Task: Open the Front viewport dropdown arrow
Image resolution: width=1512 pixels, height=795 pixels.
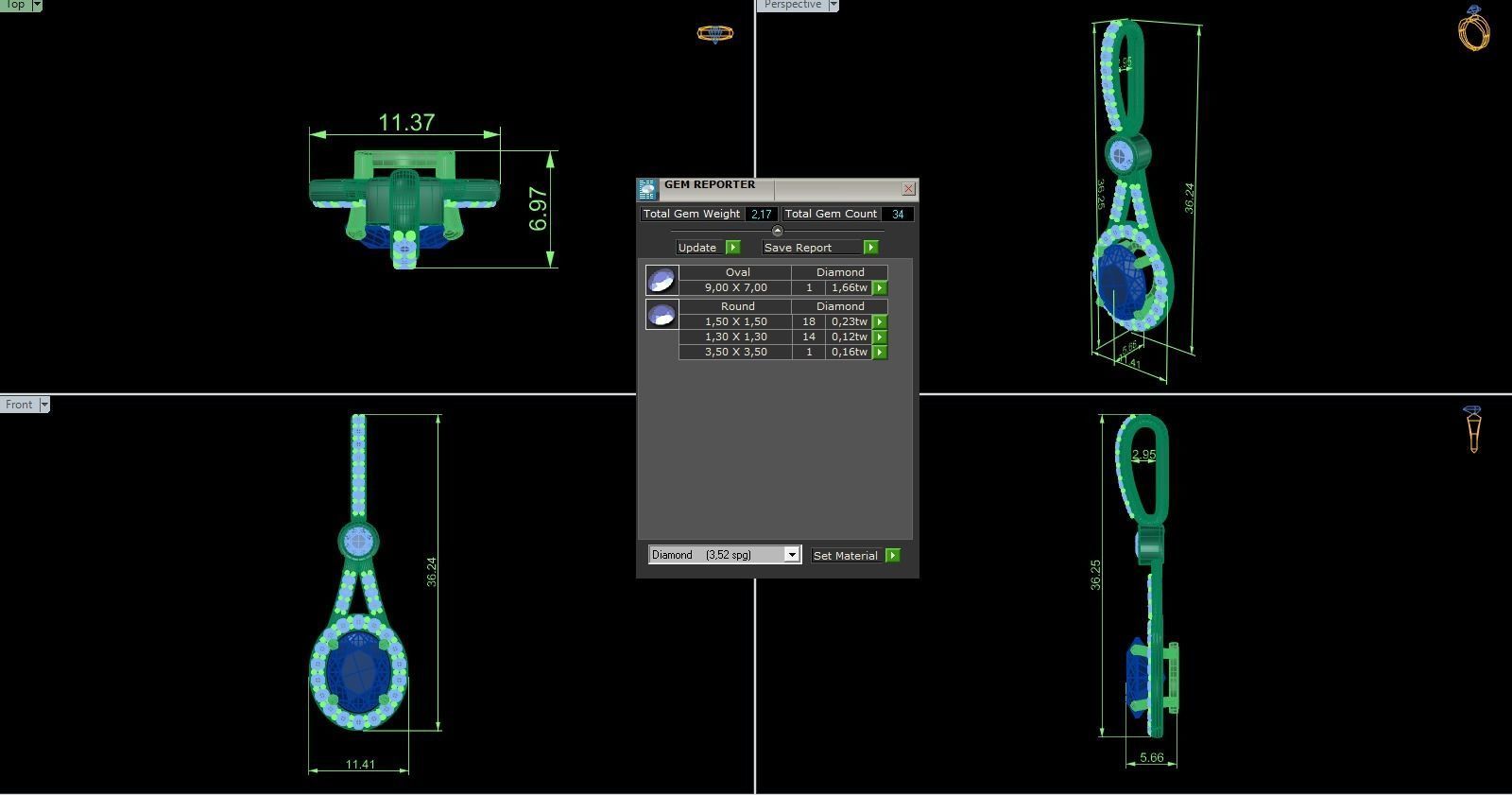Action: 43,405
